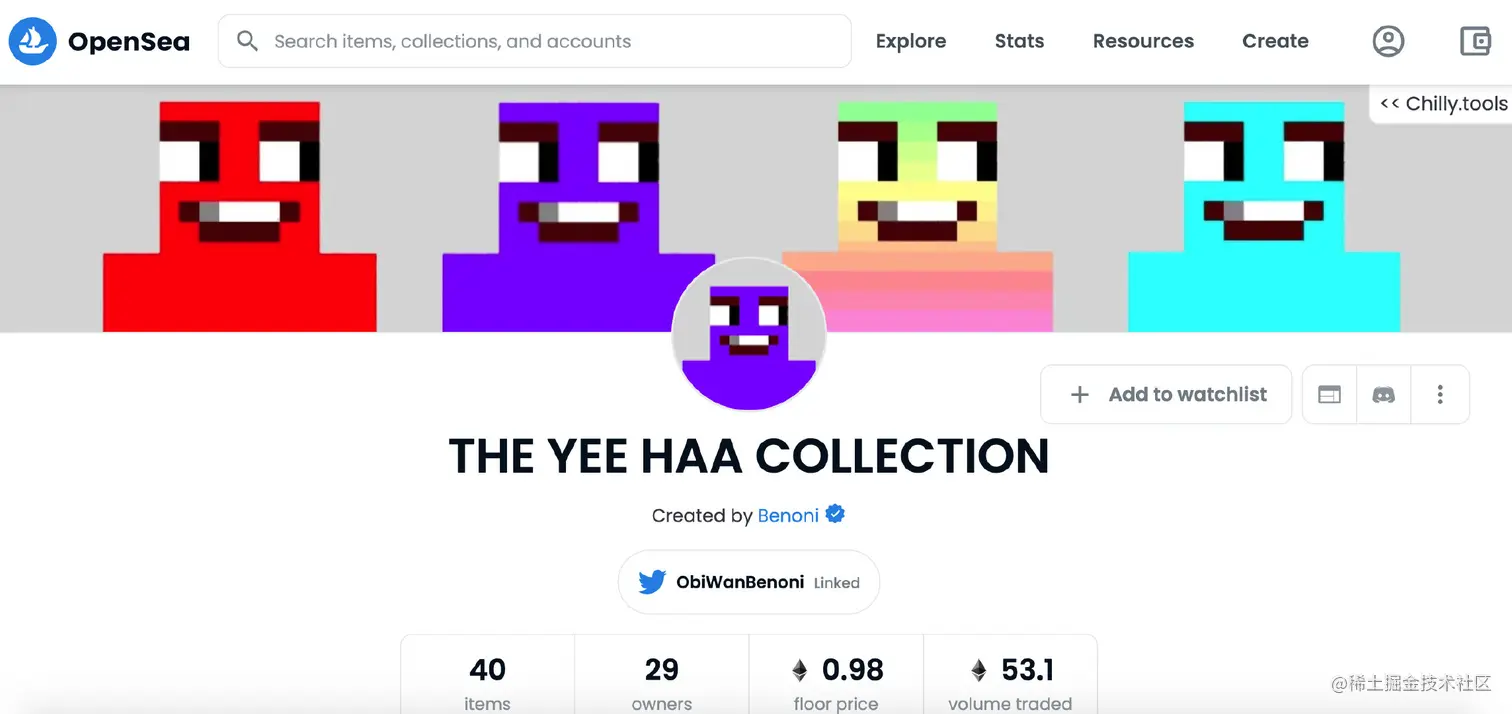Open the Resources menu
The width and height of the screenshot is (1512, 714).
click(x=1143, y=41)
